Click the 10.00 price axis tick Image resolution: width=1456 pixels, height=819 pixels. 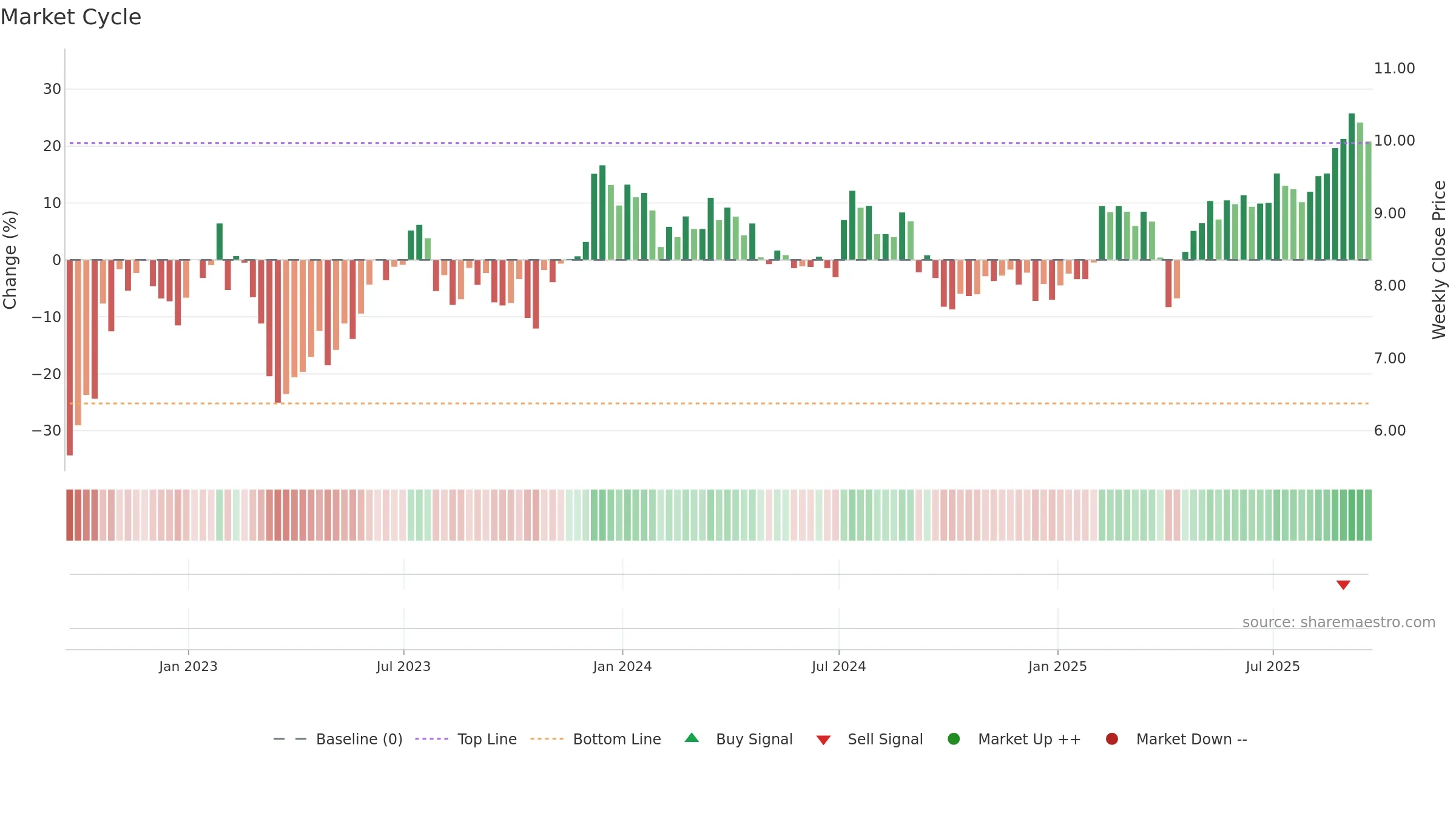[1395, 140]
